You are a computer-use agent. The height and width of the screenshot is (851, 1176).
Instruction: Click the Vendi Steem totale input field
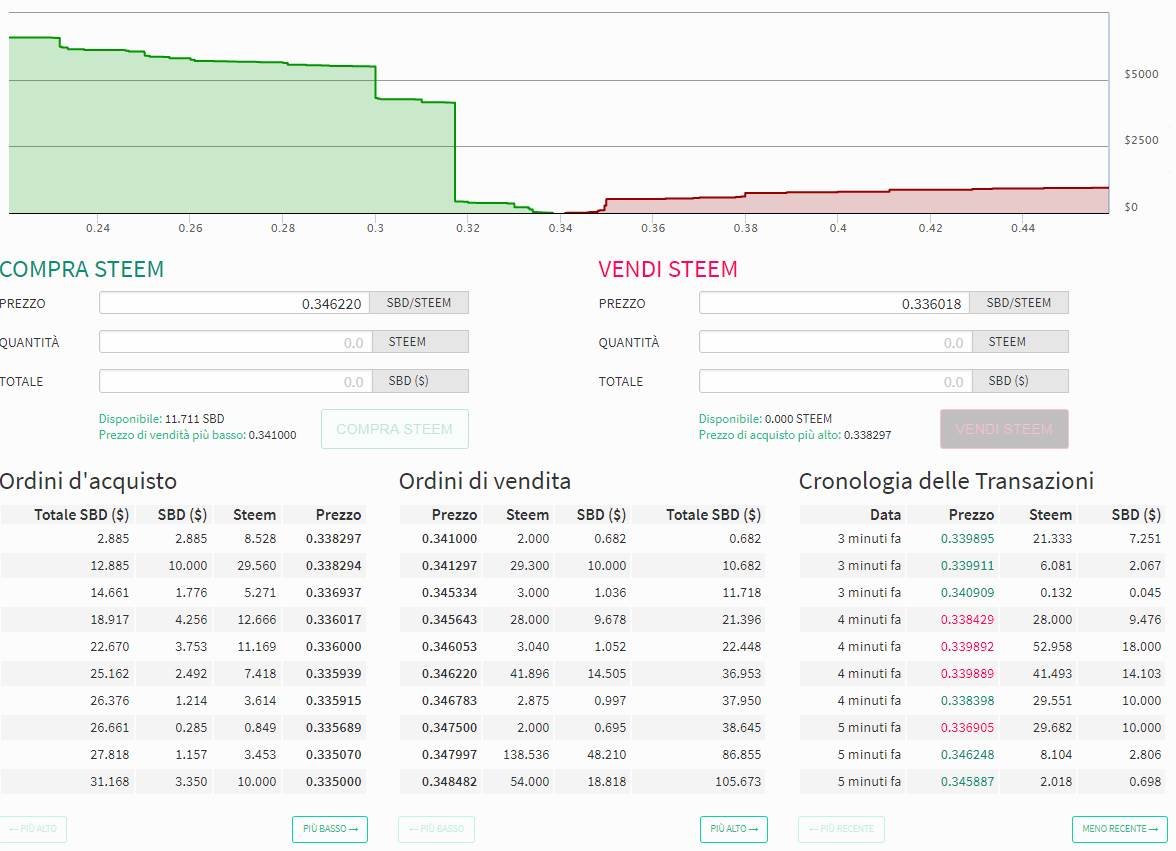(836, 381)
